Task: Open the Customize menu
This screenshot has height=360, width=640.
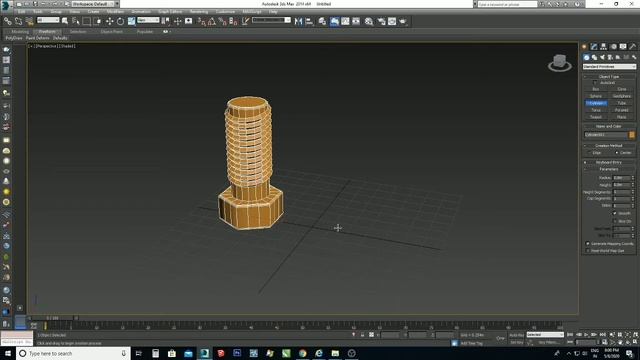Action: (x=225, y=12)
